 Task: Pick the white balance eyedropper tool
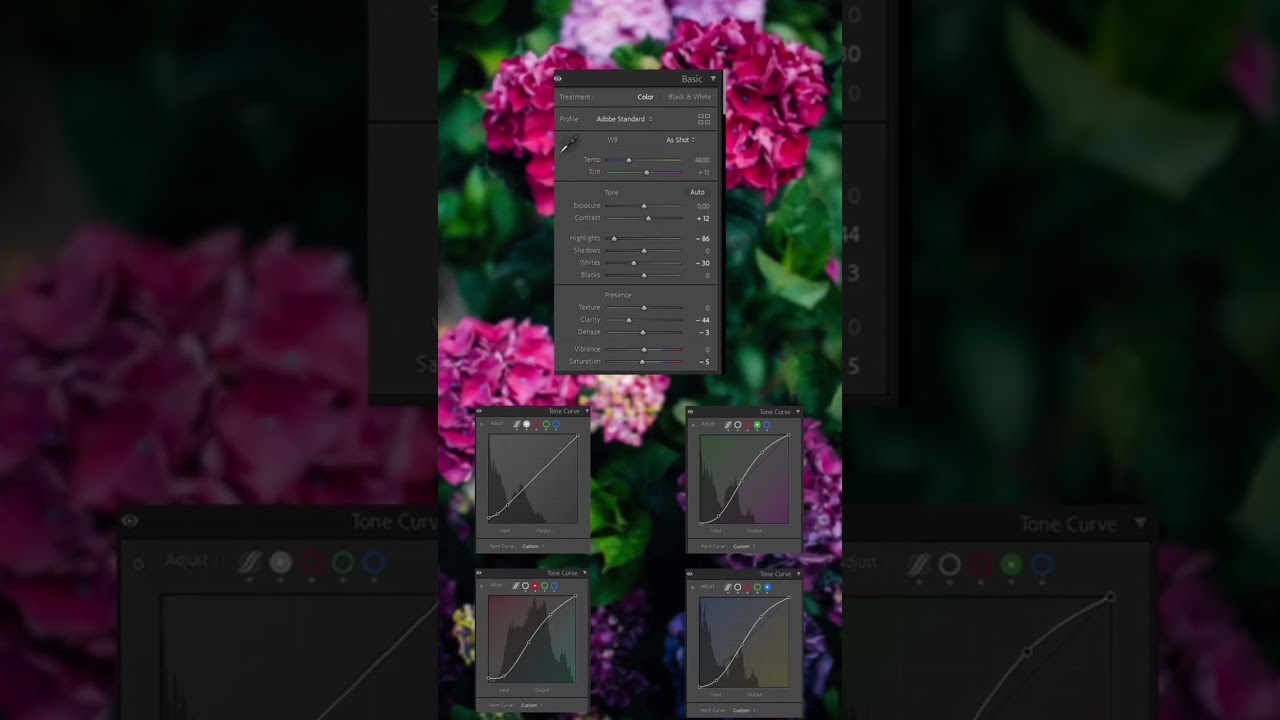coord(570,143)
